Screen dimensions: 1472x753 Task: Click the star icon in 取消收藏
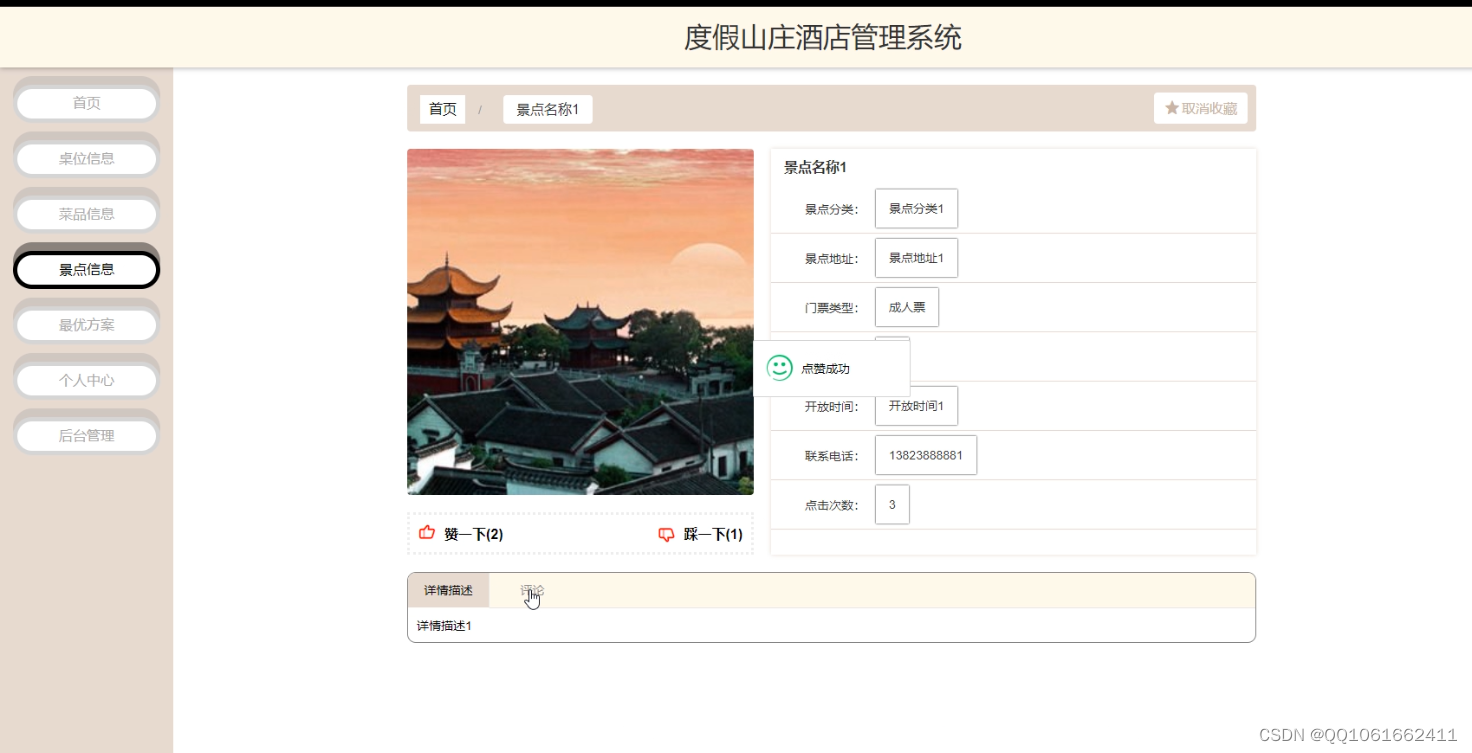[1172, 108]
